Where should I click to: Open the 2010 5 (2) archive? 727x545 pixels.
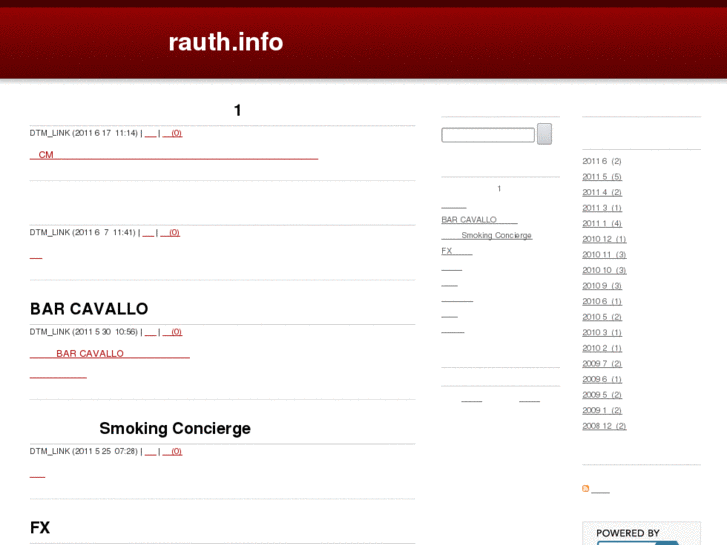click(x=602, y=317)
